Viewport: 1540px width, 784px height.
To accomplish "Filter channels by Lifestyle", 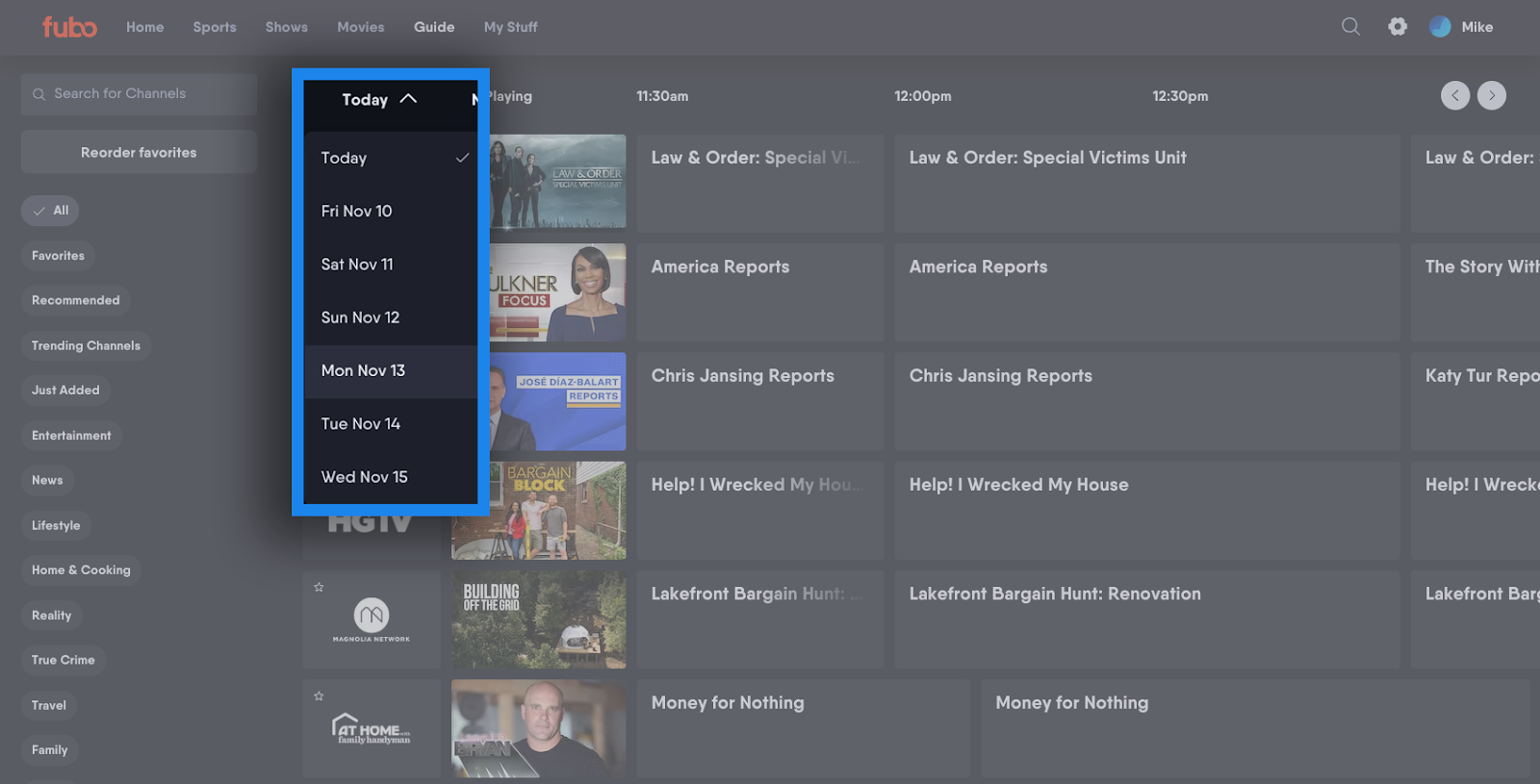I will coord(56,525).
